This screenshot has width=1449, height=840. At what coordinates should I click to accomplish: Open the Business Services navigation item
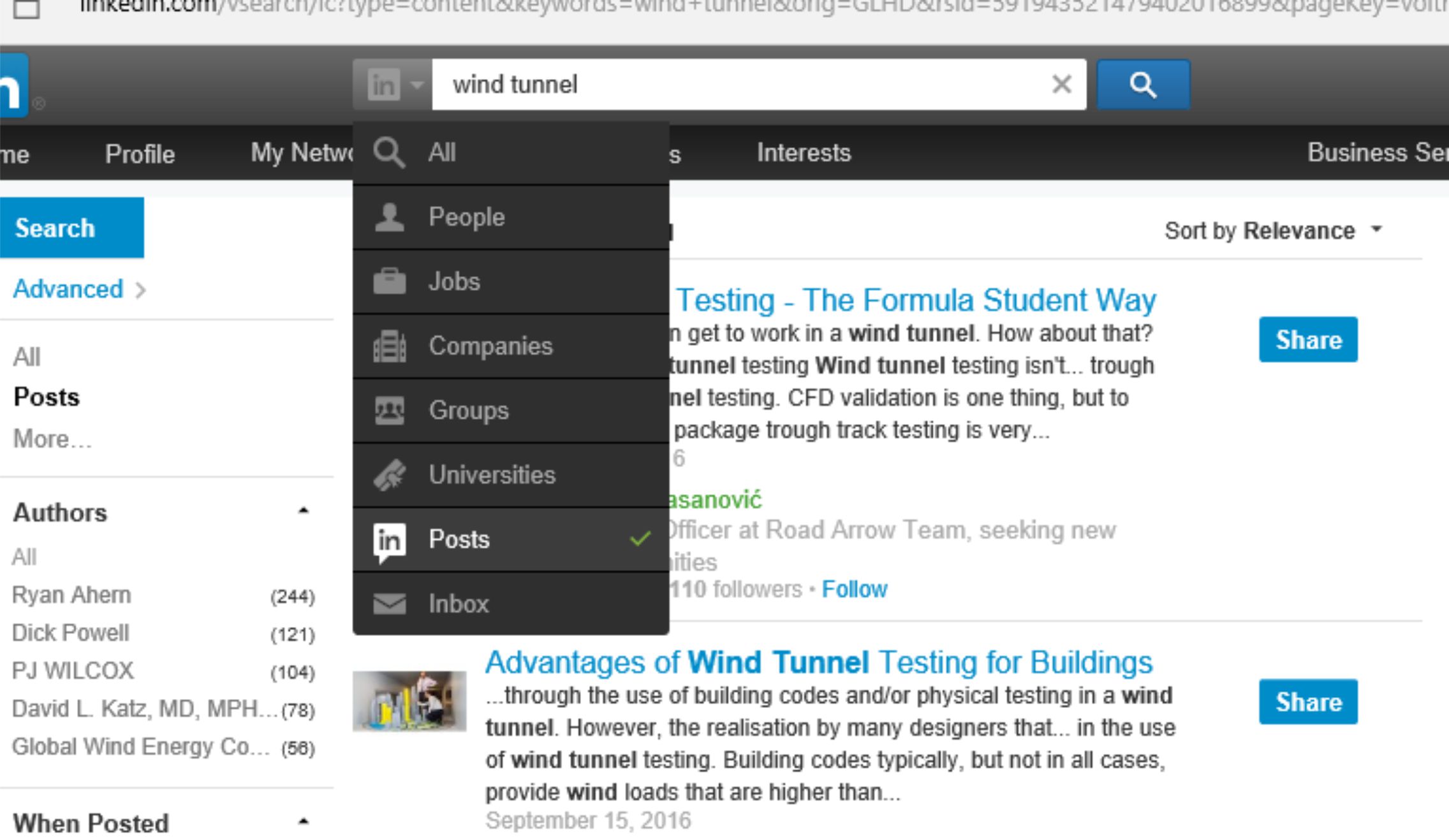(x=1378, y=153)
